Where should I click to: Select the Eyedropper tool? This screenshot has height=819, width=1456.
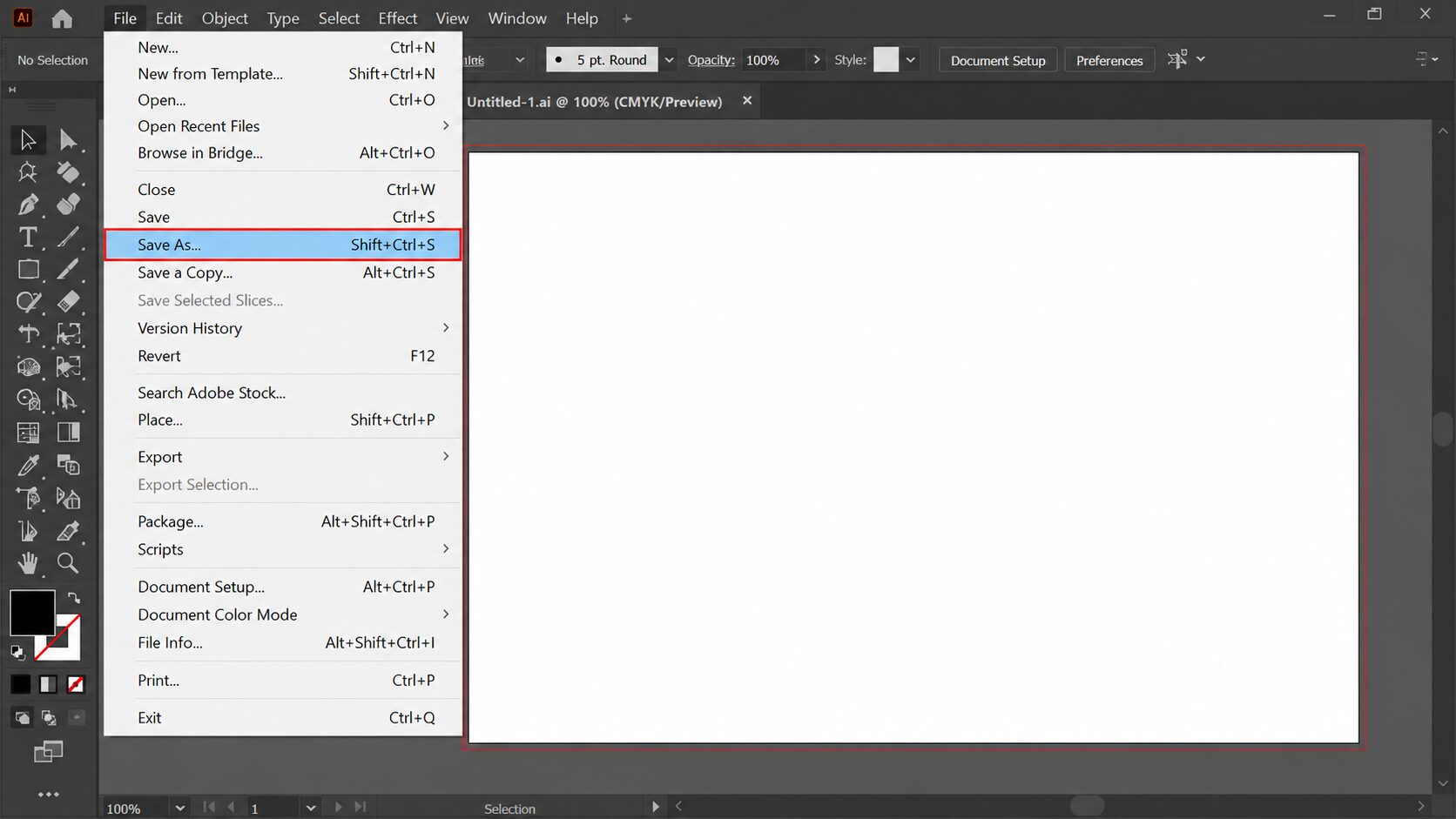coord(28,465)
